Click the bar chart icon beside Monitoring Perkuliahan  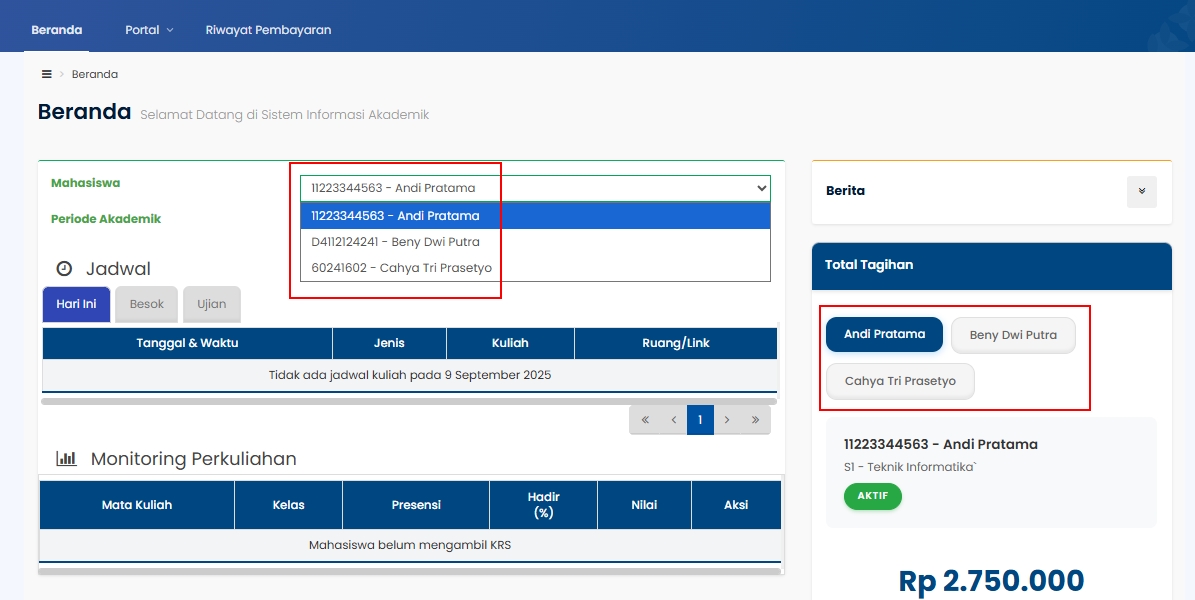(x=66, y=459)
